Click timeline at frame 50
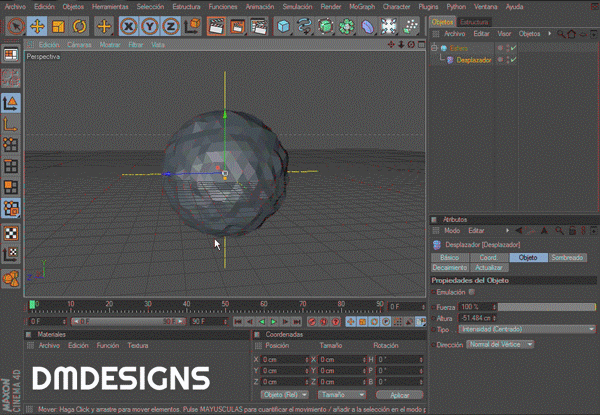 [x=225, y=306]
